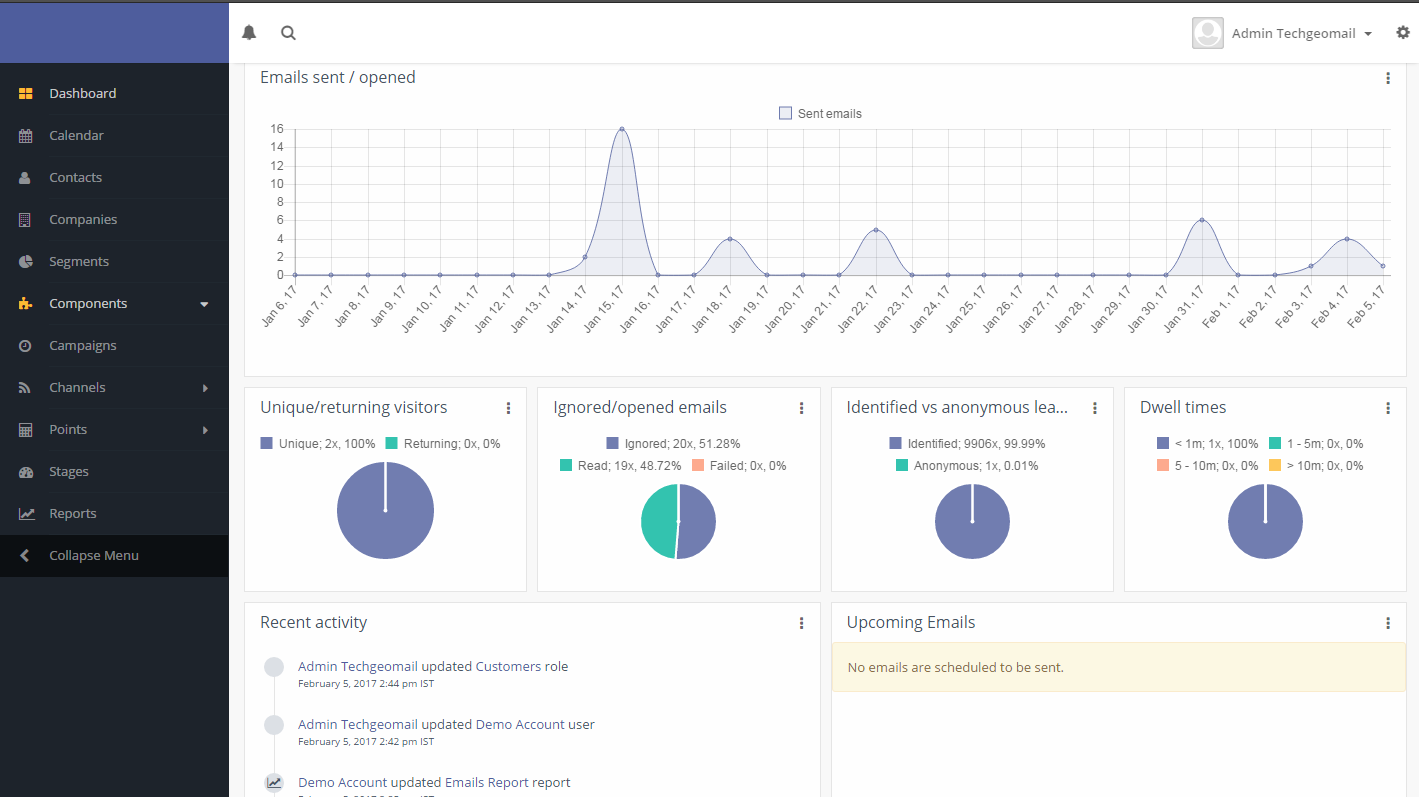Click the notifications bell icon
Viewport: 1419px width, 797px height.
(x=249, y=33)
